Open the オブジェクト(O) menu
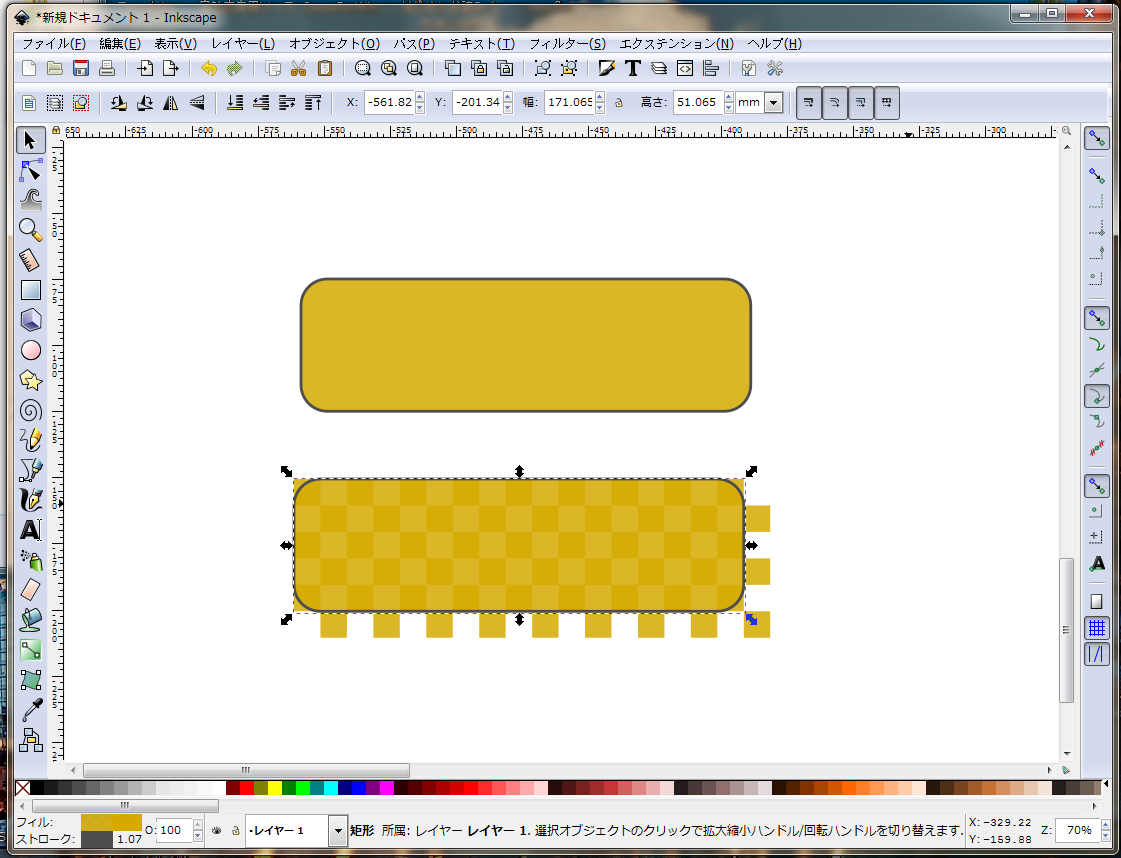The width and height of the screenshot is (1121, 858). 334,44
